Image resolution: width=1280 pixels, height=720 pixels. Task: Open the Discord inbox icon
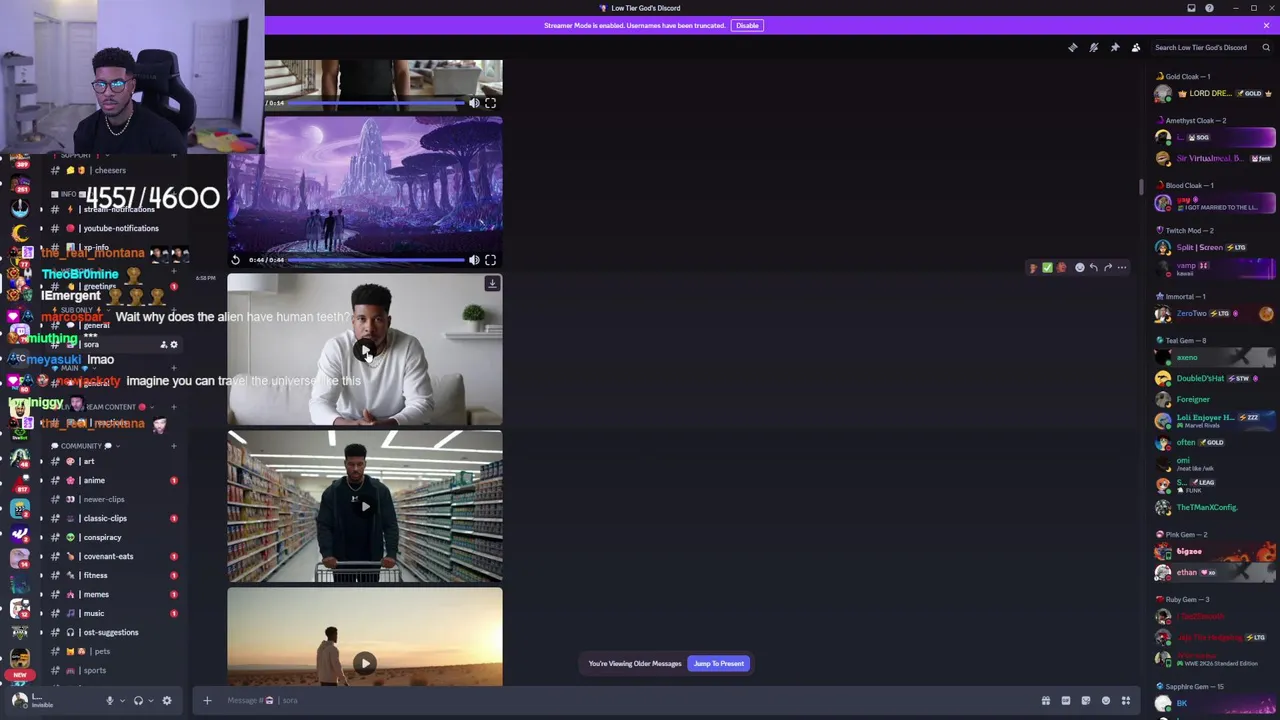click(x=1191, y=8)
